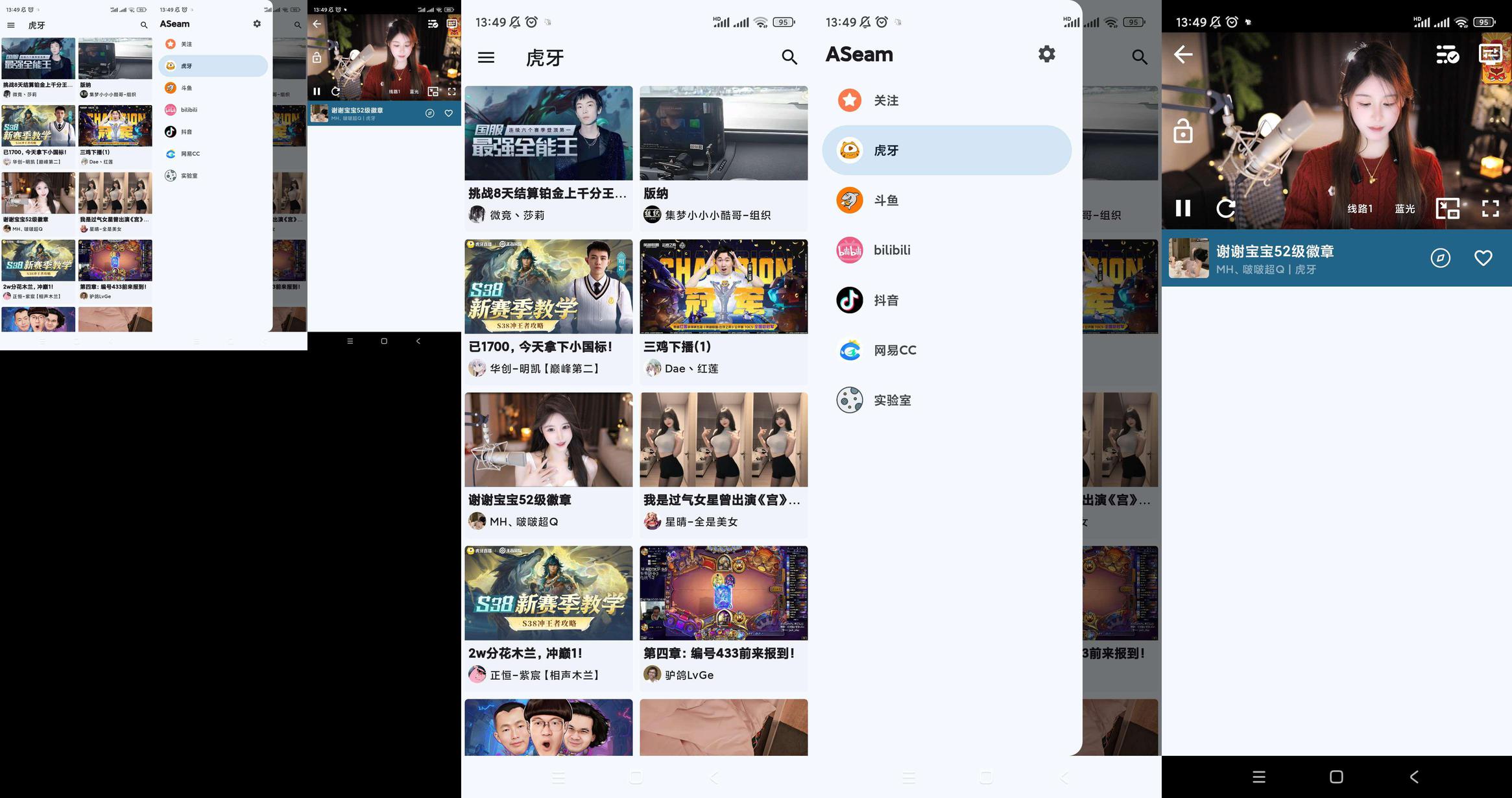The width and height of the screenshot is (1512, 798).
Task: Open 已1700 S38新赛季教学 thumbnail in large list
Action: click(x=549, y=286)
